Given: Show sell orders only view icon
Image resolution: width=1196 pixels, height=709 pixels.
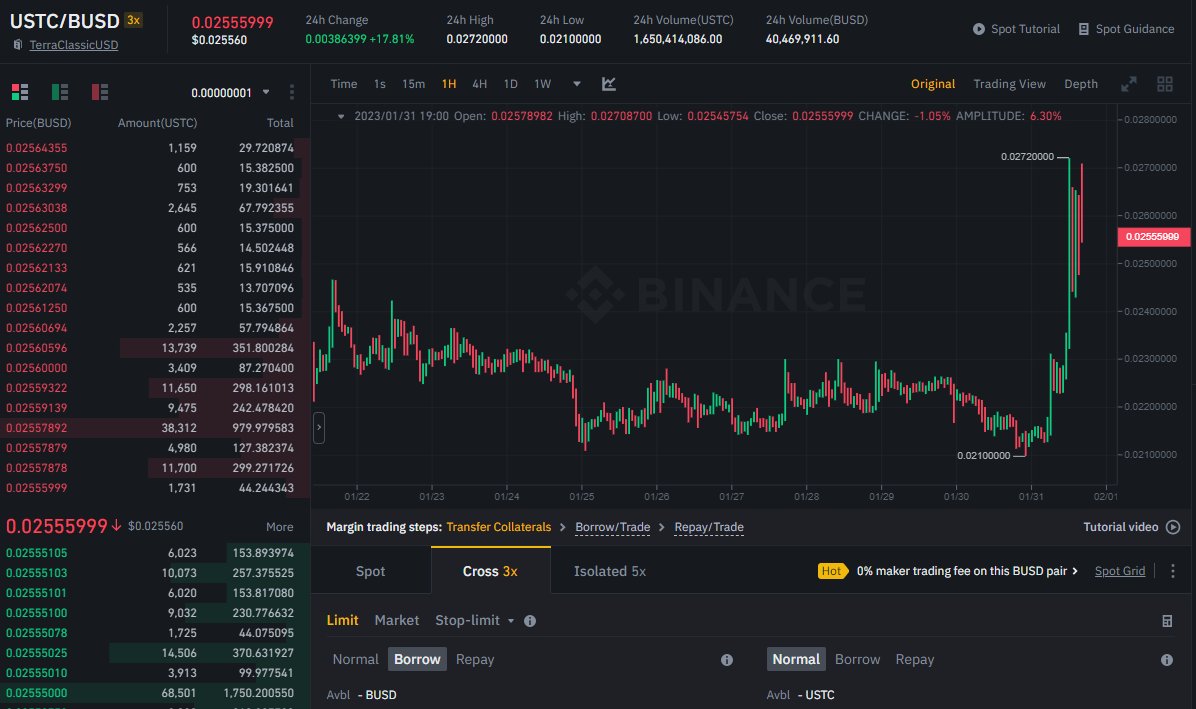Looking at the screenshot, I should (99, 92).
